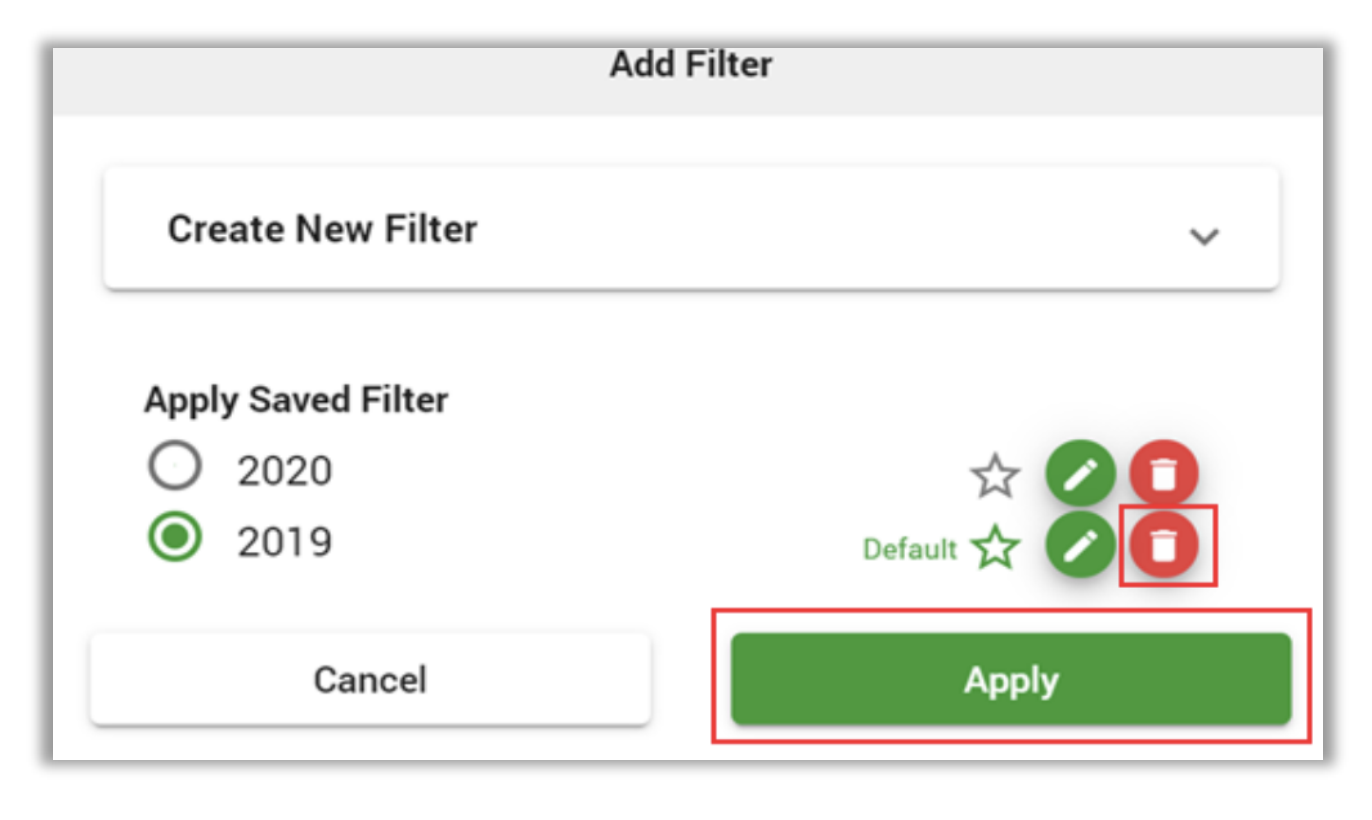Click the Create New Filter title text
The height and width of the screenshot is (820, 1372).
pos(322,229)
